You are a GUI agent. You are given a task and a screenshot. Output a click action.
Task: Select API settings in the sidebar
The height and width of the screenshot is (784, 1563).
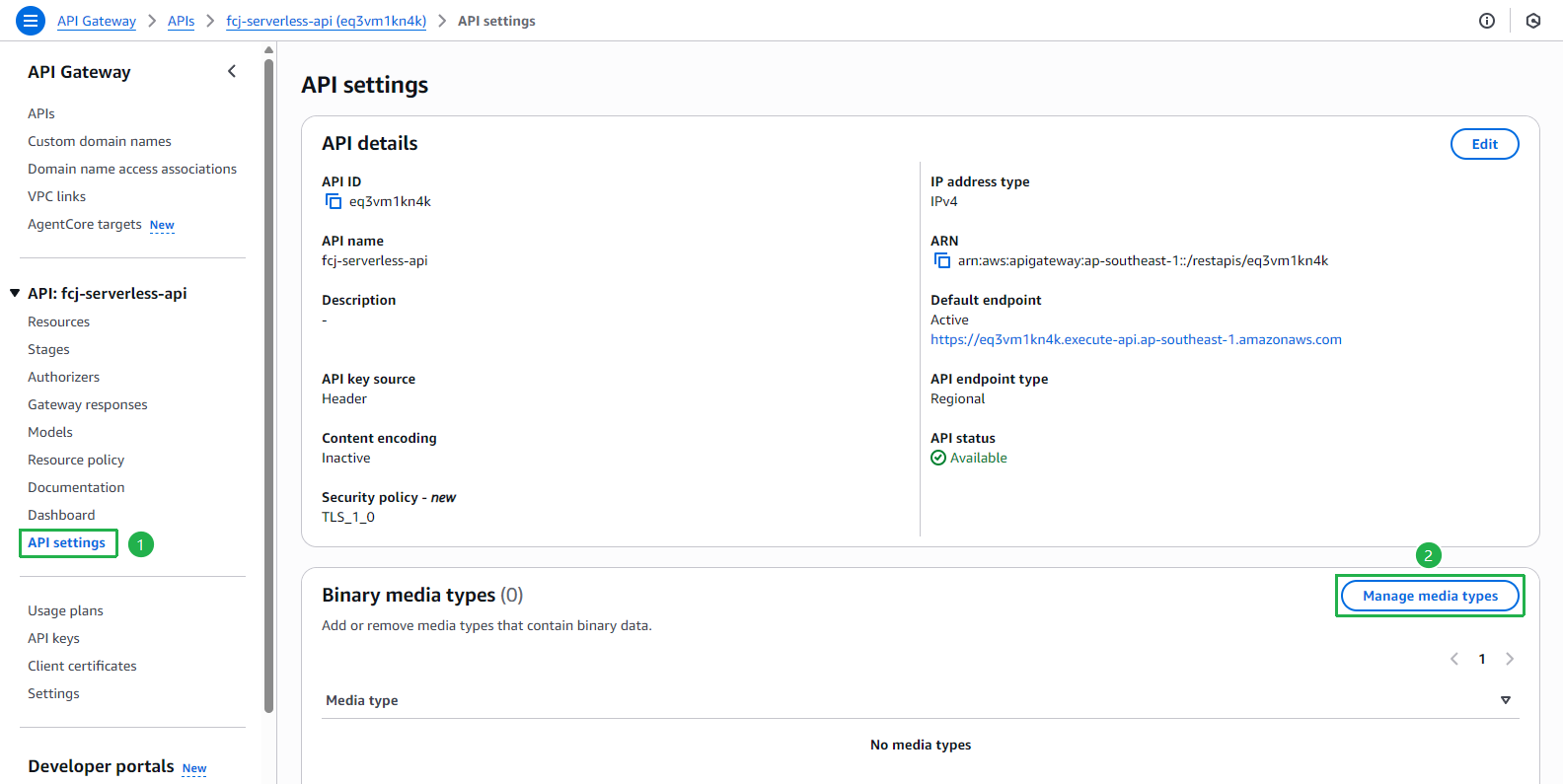tap(66, 542)
